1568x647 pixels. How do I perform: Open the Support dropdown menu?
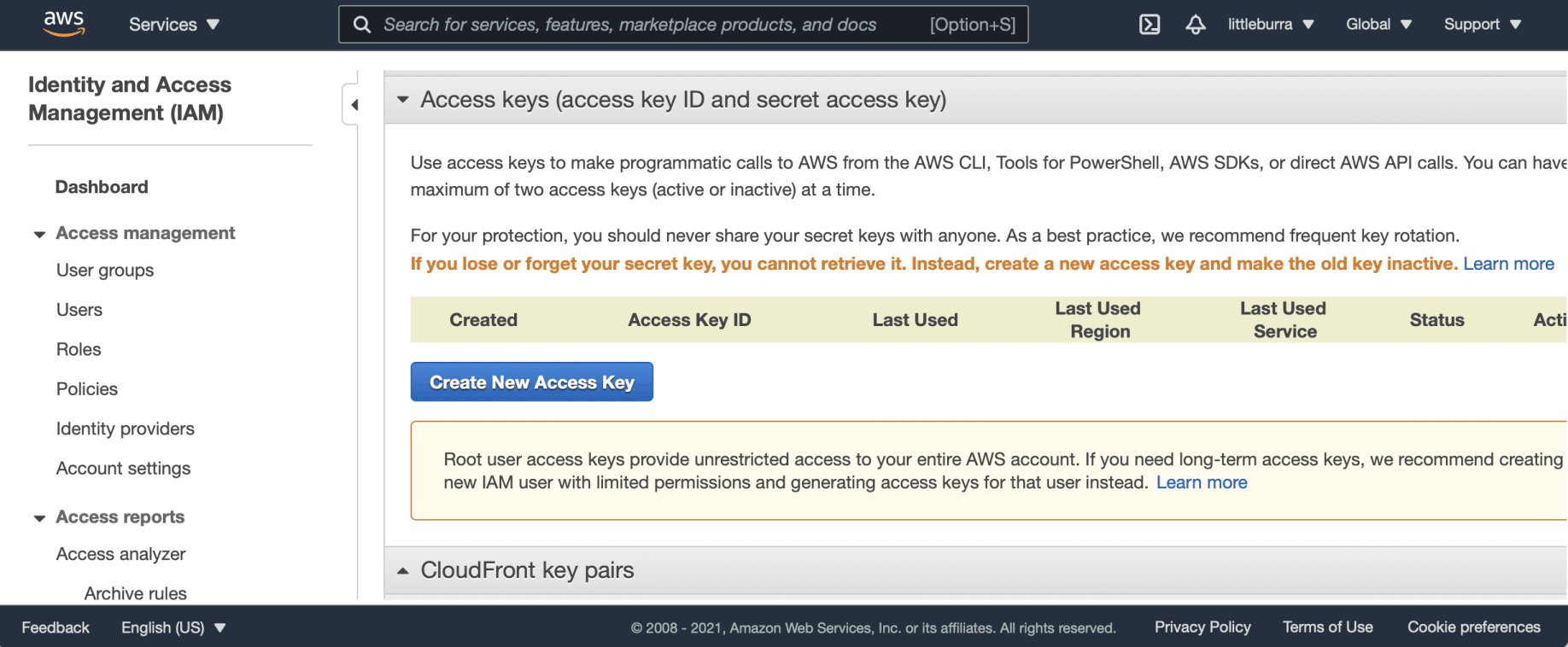(x=1482, y=25)
